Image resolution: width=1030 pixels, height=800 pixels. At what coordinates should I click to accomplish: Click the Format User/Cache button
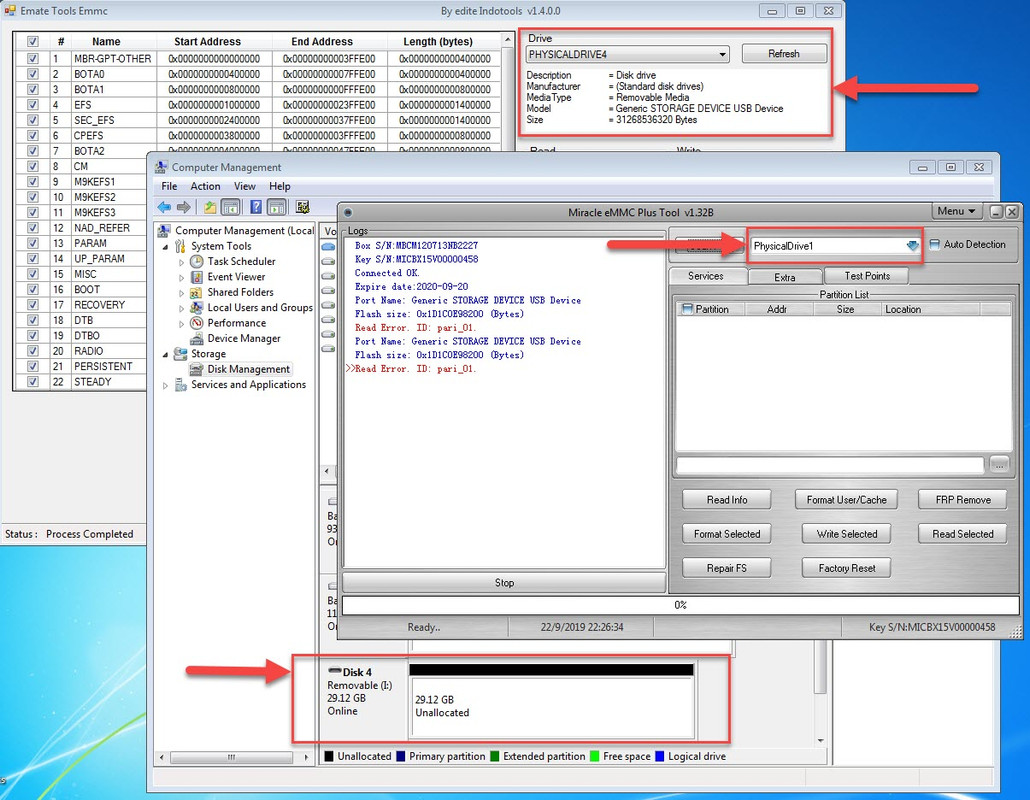pyautogui.click(x=846, y=500)
